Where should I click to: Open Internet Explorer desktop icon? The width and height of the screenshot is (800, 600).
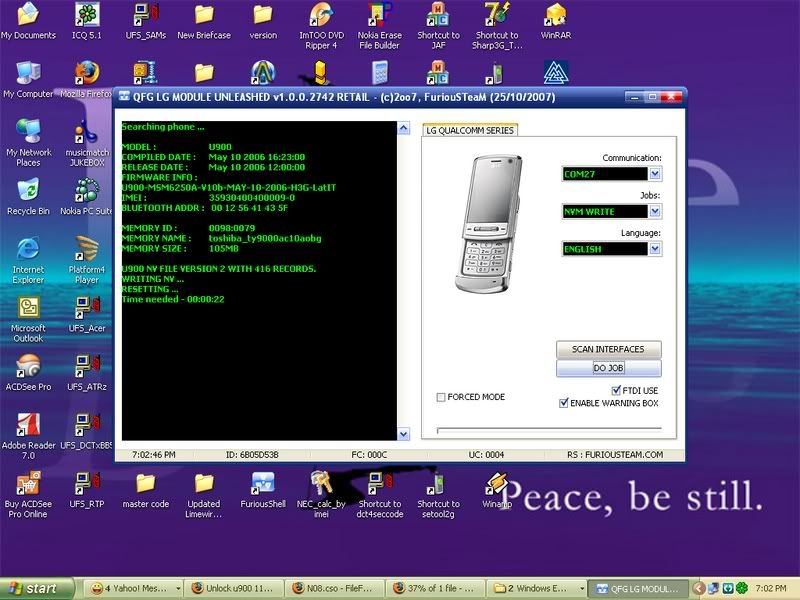(28, 260)
